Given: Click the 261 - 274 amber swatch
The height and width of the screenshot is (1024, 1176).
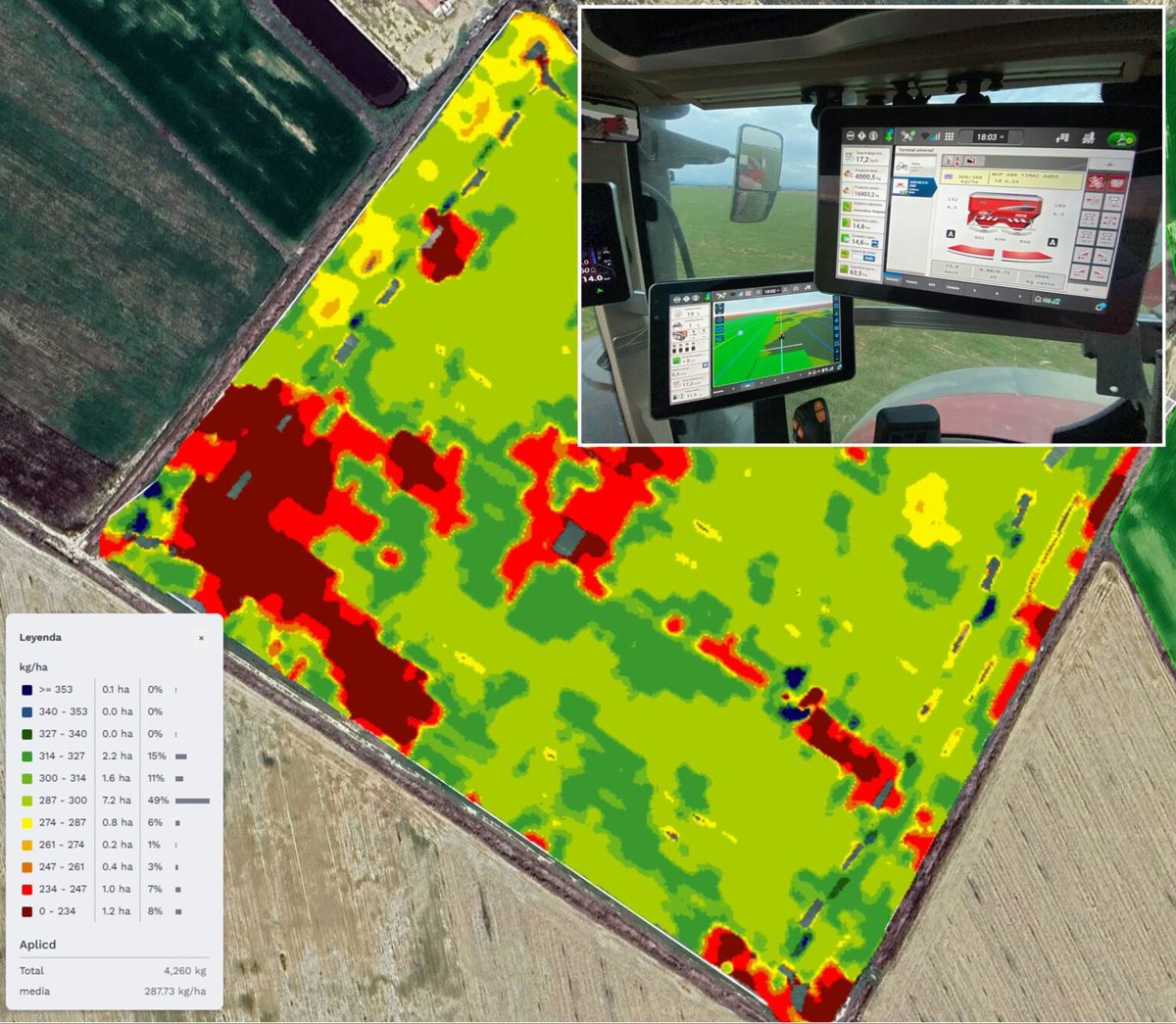Looking at the screenshot, I should (x=26, y=845).
